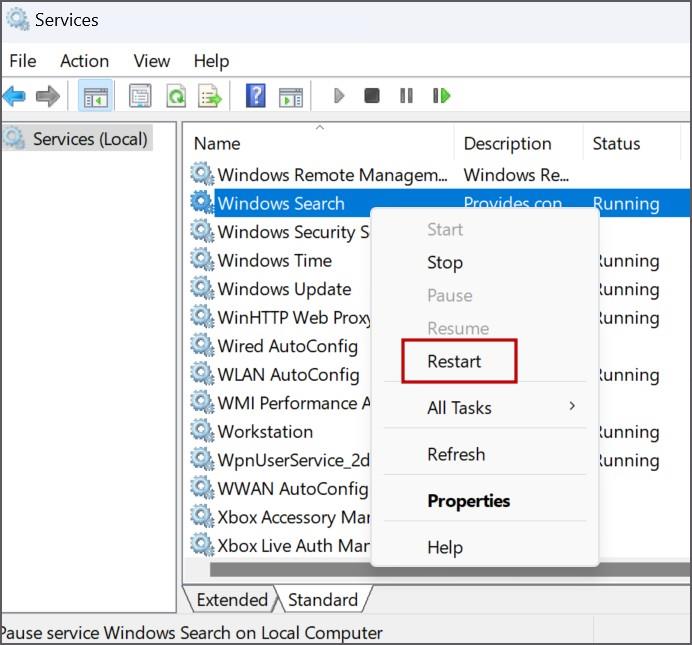
Task: Select the WLAN AutoConfig service
Action: click(x=288, y=375)
